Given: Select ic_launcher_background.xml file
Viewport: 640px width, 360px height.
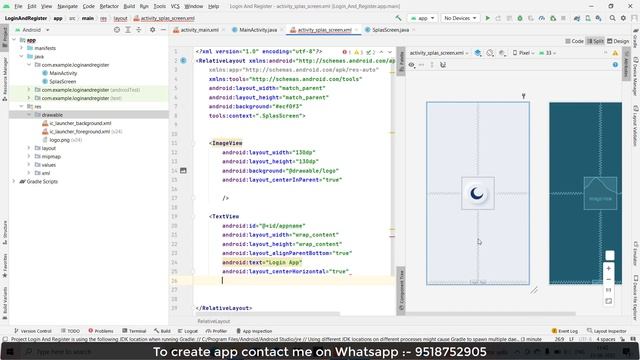Looking at the screenshot, I should (x=80, y=123).
